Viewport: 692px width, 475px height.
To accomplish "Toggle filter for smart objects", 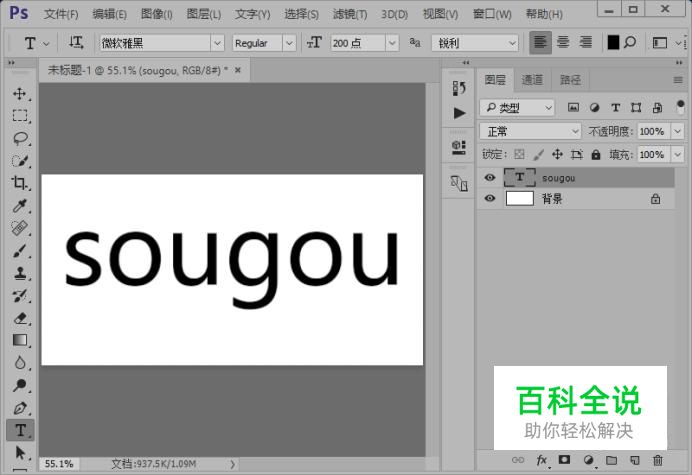I will tap(657, 107).
